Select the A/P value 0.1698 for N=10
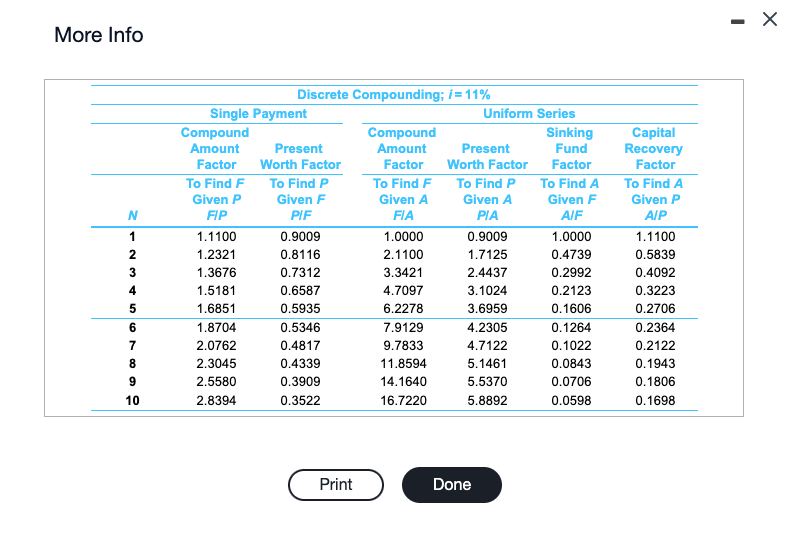The width and height of the screenshot is (791, 535). click(655, 400)
